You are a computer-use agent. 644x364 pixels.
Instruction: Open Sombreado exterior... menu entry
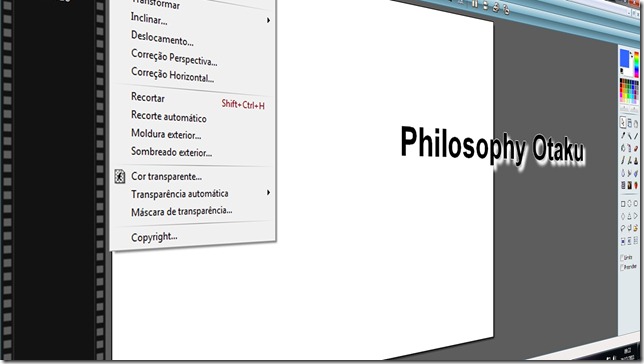click(171, 152)
